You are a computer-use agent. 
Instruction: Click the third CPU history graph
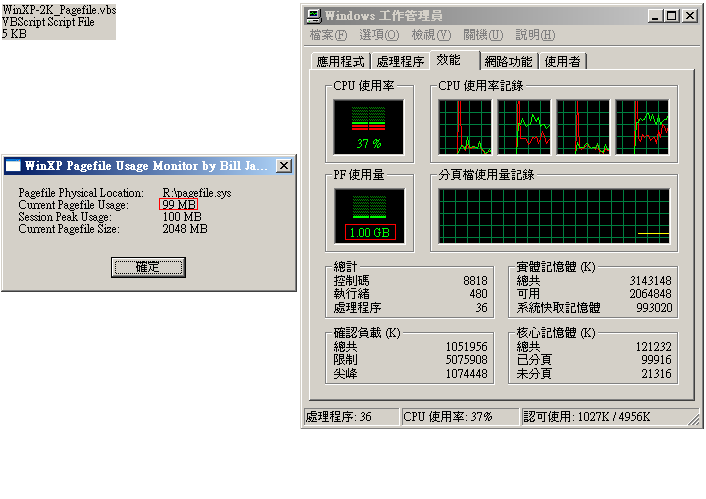(x=583, y=127)
